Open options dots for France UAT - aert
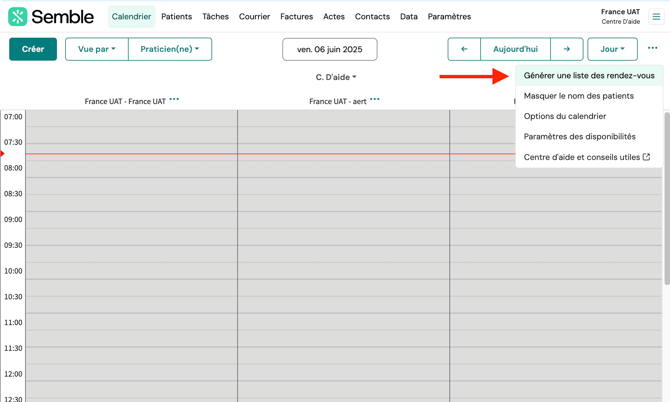This screenshot has width=670, height=402. tap(375, 100)
